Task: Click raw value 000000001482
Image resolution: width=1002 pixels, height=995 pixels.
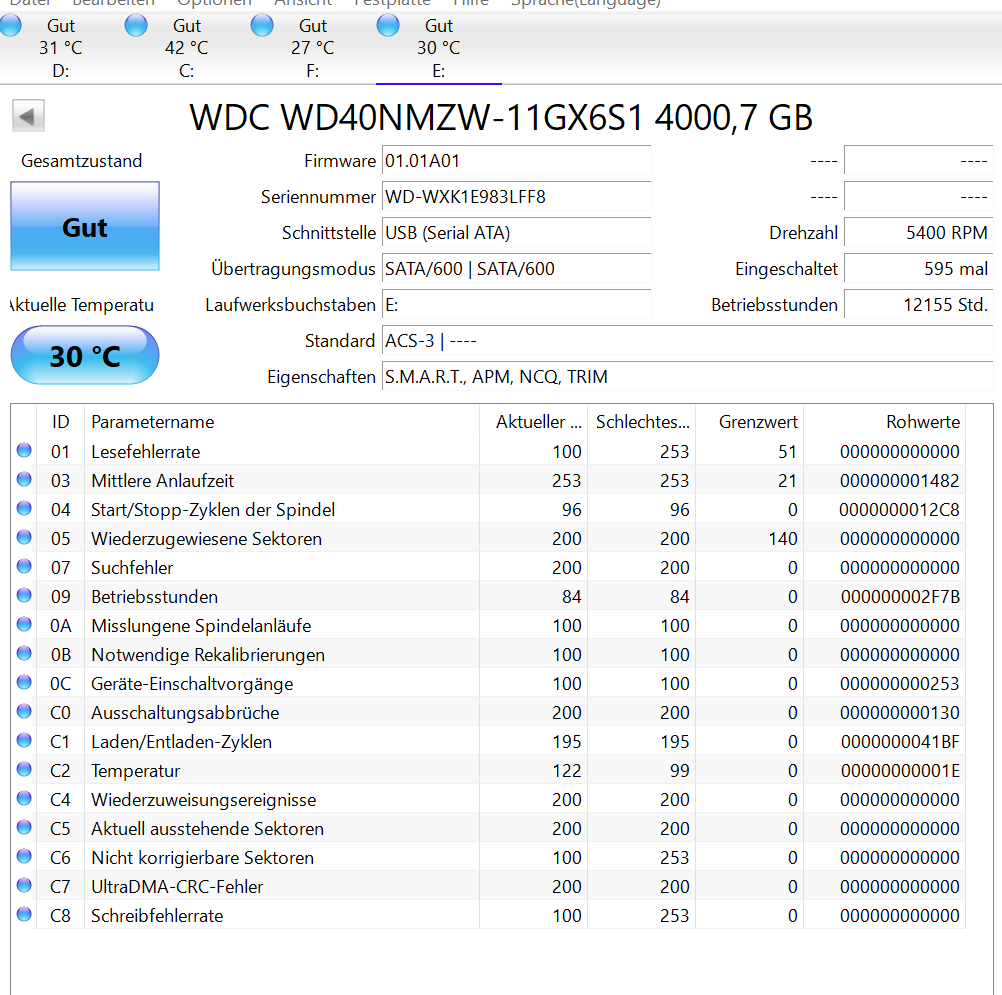Action: [x=899, y=481]
